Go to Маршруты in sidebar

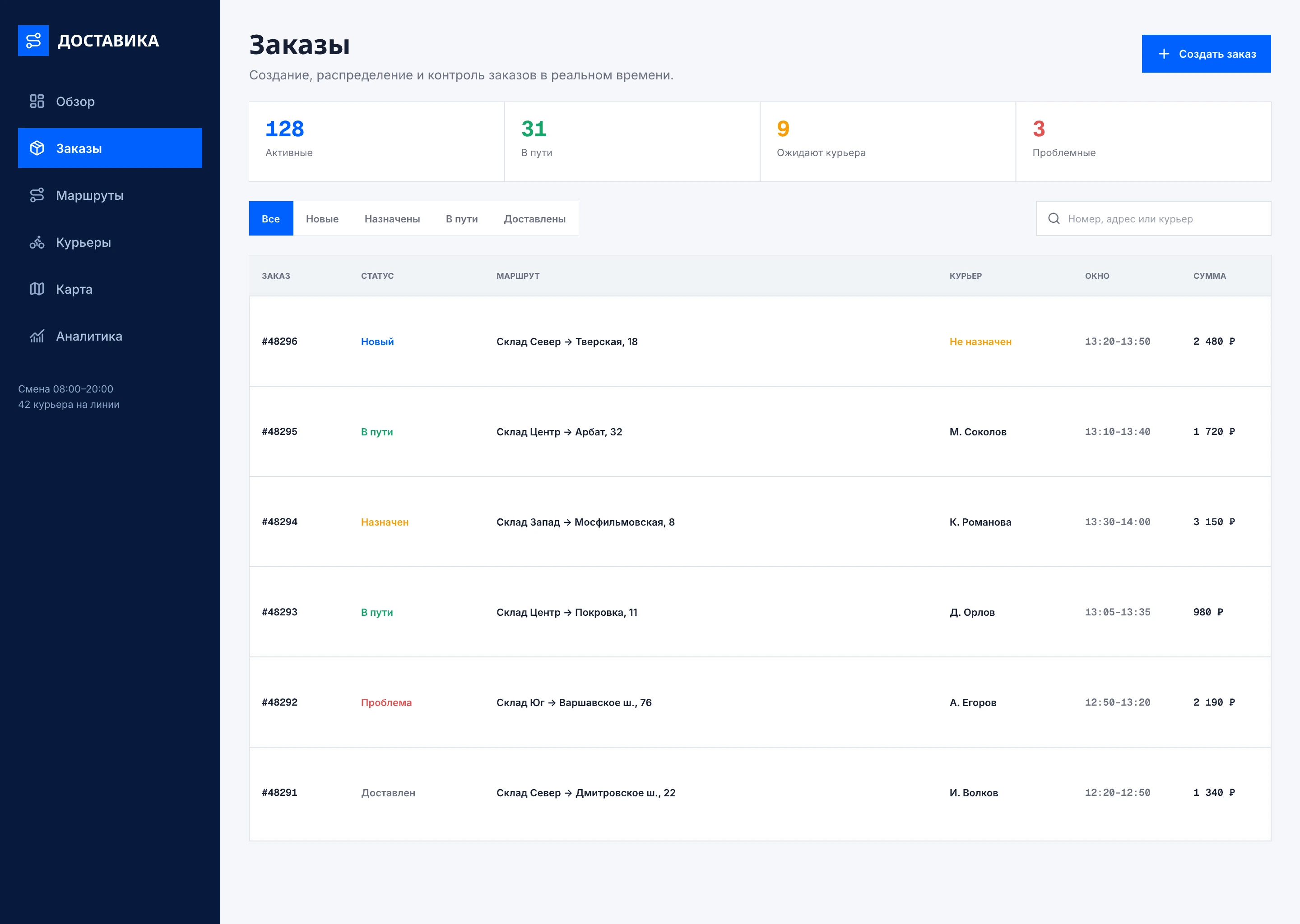click(x=110, y=195)
